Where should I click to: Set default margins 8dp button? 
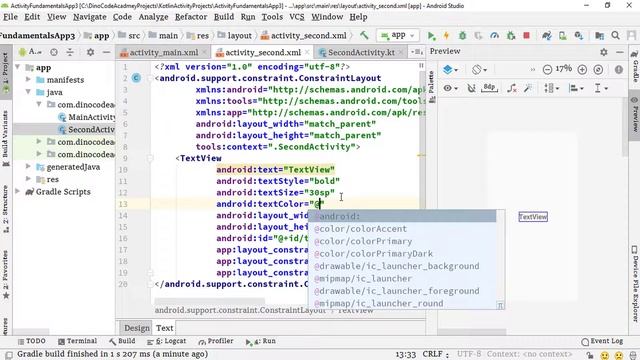(489, 88)
